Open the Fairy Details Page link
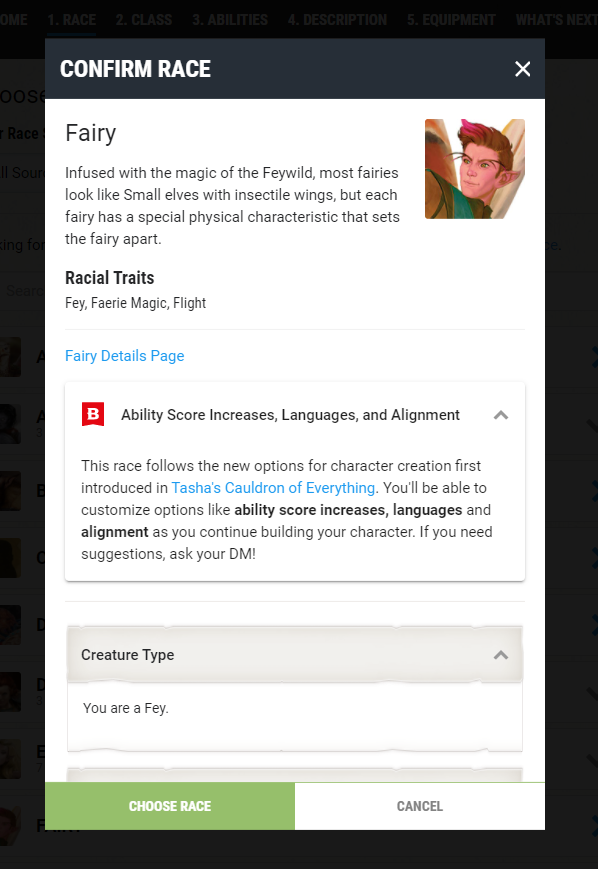Image resolution: width=598 pixels, height=869 pixels. point(125,356)
